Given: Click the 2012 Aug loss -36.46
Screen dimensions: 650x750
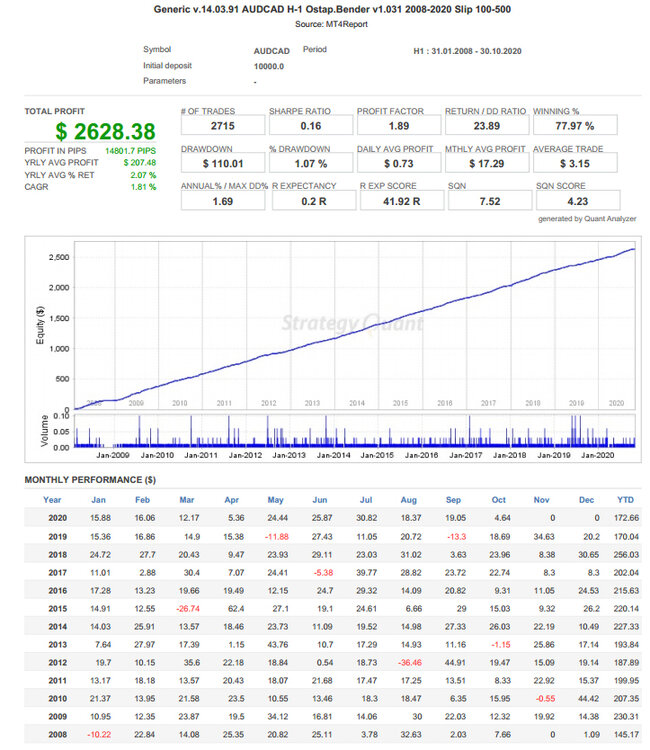Looking at the screenshot, I should pos(410,662).
